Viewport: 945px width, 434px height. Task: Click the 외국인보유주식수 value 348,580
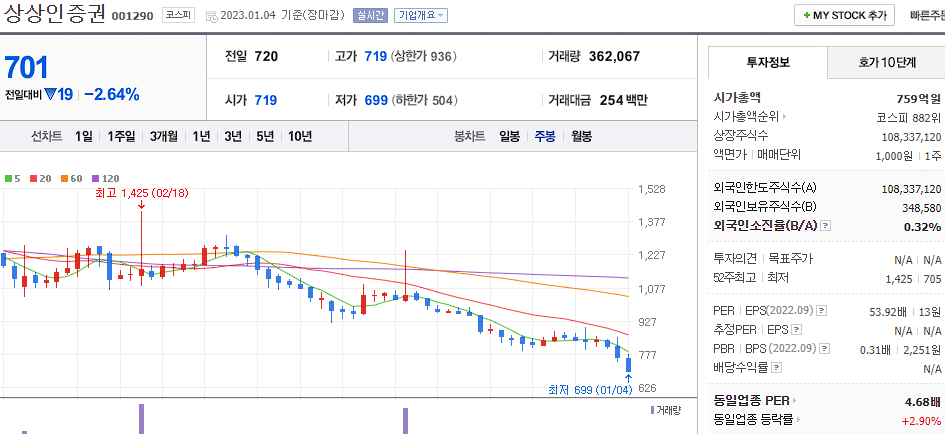919,207
